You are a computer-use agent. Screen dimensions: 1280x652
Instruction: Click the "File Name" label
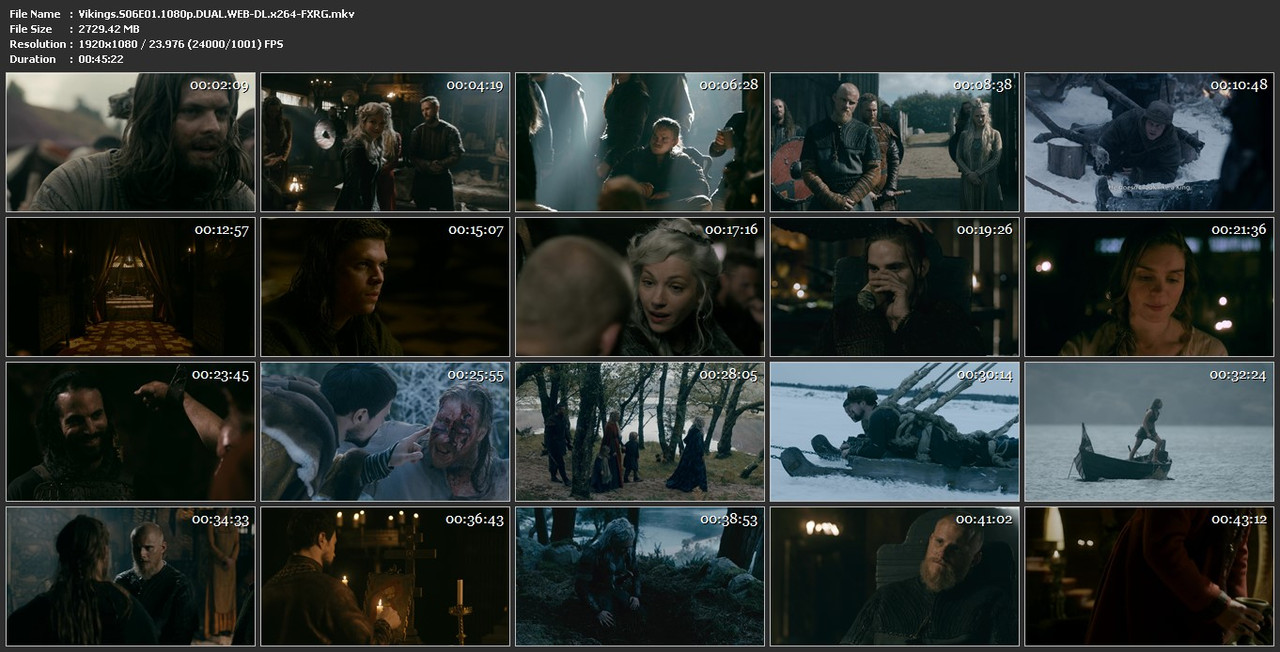pos(35,14)
